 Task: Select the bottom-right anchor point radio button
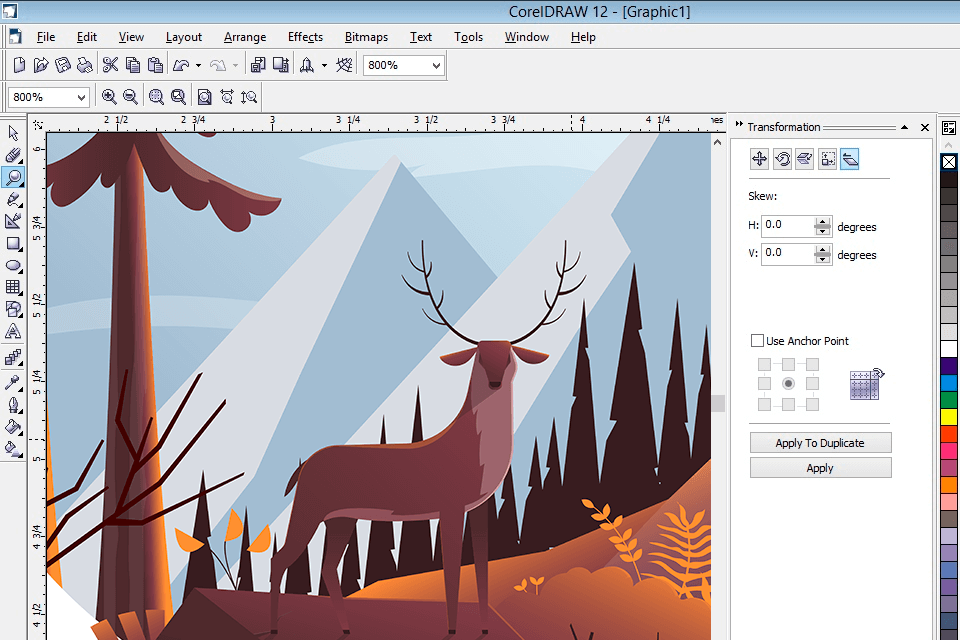[x=813, y=404]
